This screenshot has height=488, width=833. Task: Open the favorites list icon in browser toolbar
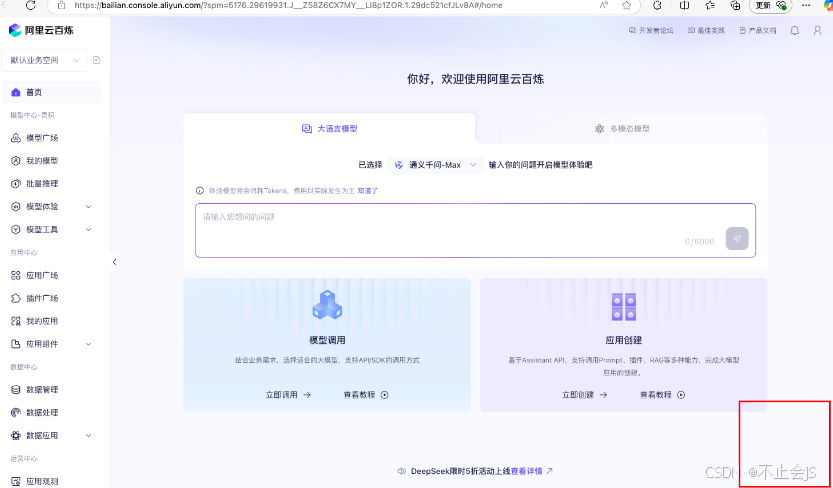pos(710,5)
